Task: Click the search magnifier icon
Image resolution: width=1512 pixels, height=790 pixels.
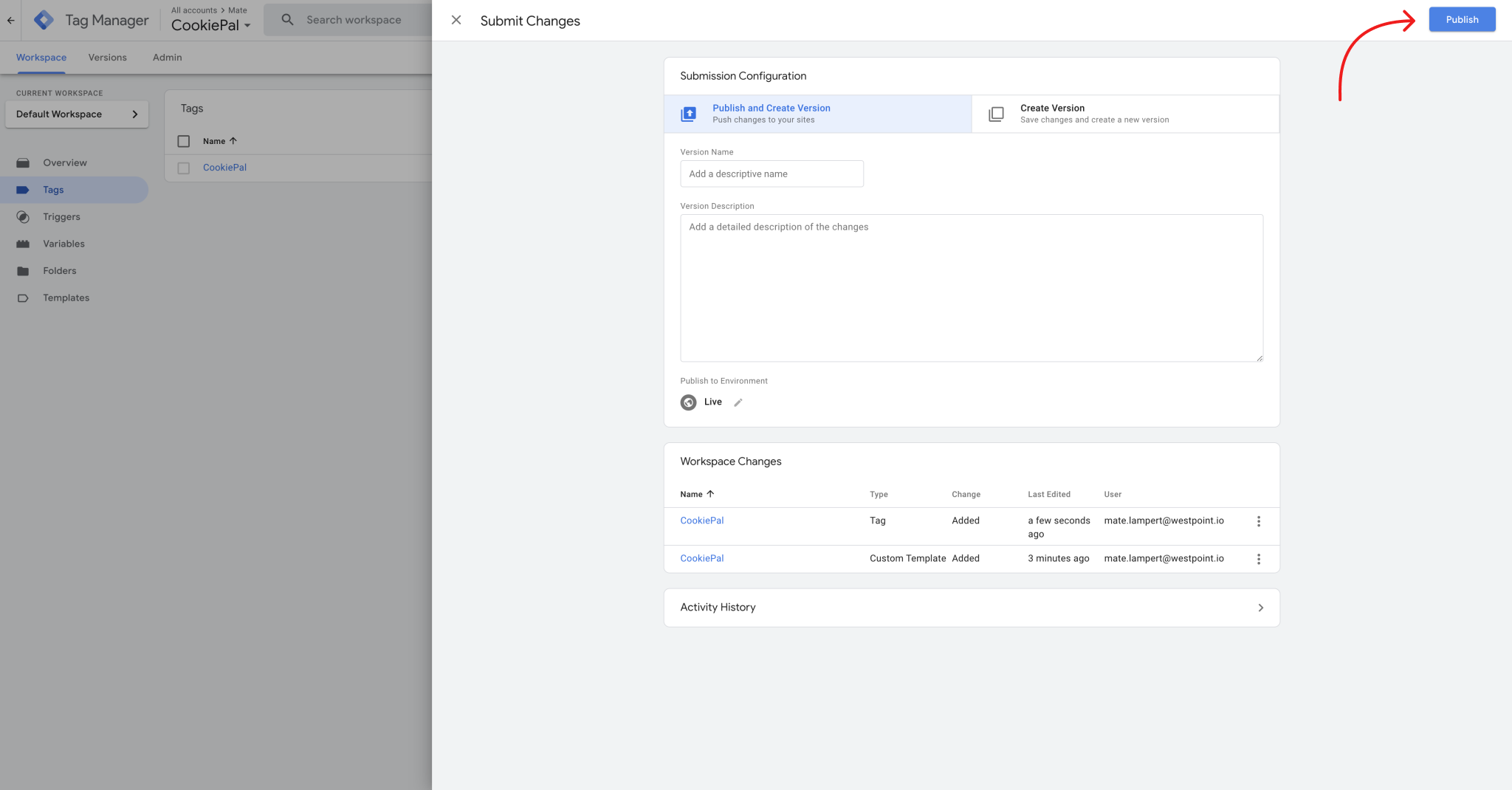Action: 287,20
